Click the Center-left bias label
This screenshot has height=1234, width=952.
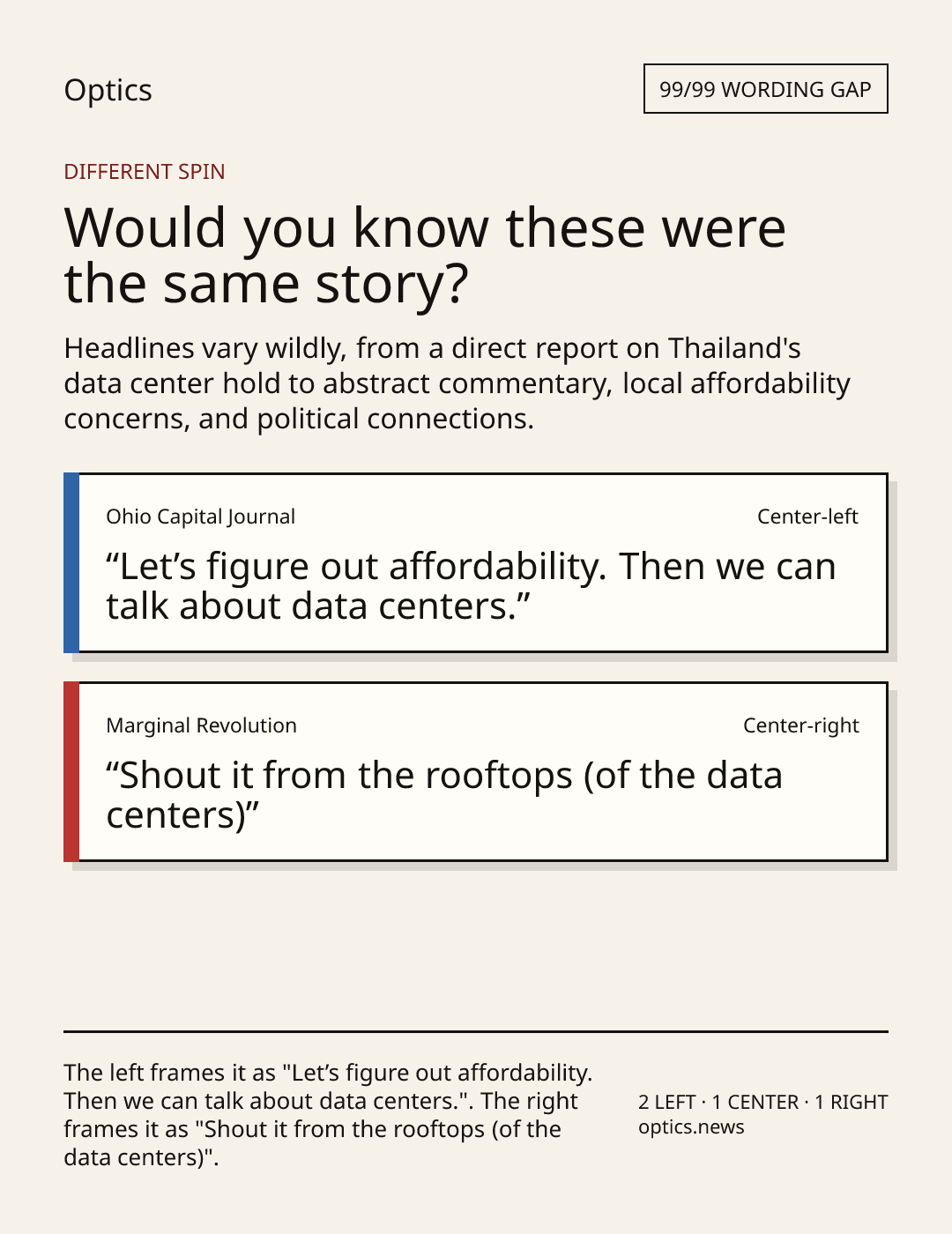[807, 517]
